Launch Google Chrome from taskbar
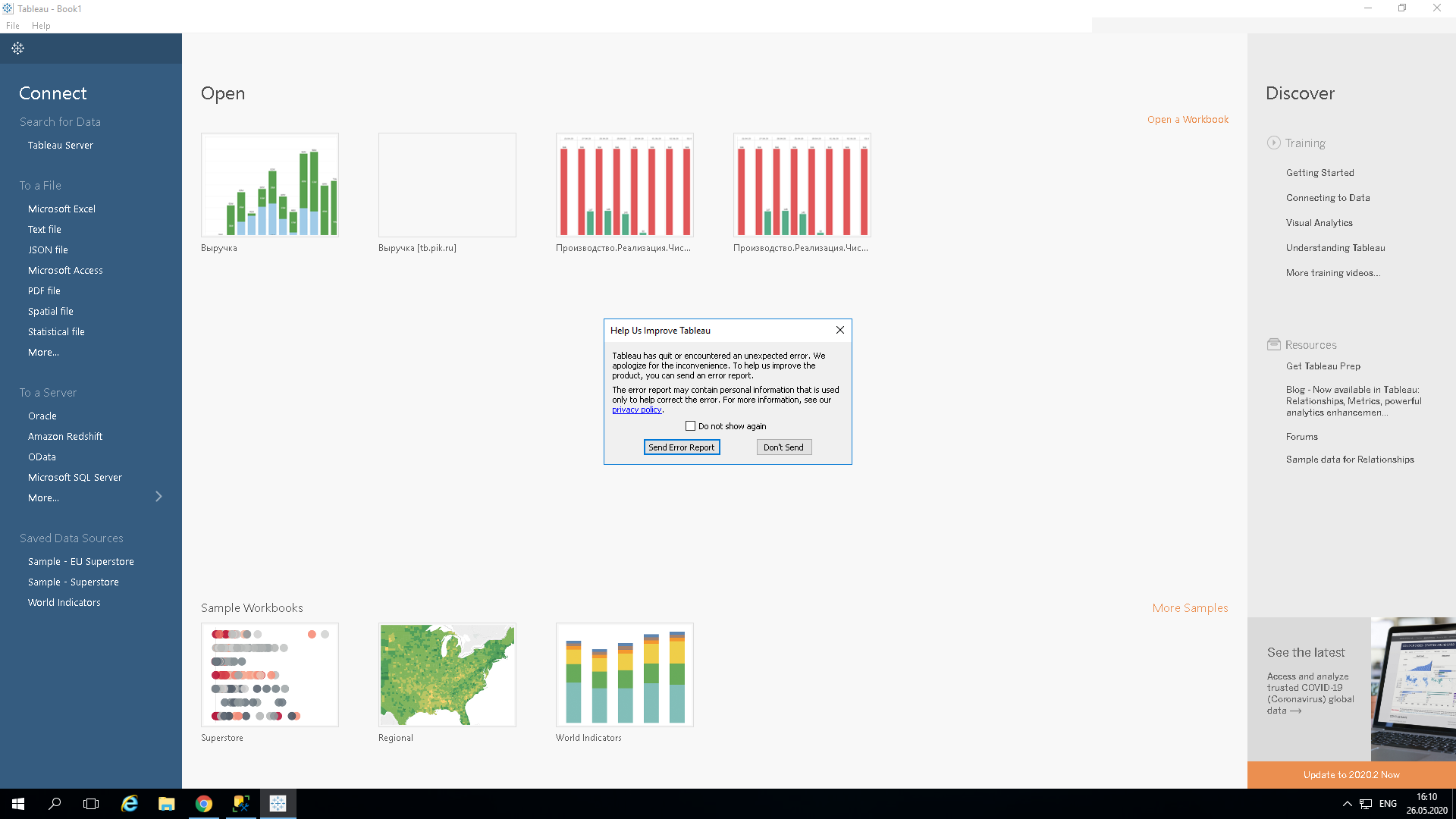Viewport: 1456px width, 819px height. click(x=204, y=804)
